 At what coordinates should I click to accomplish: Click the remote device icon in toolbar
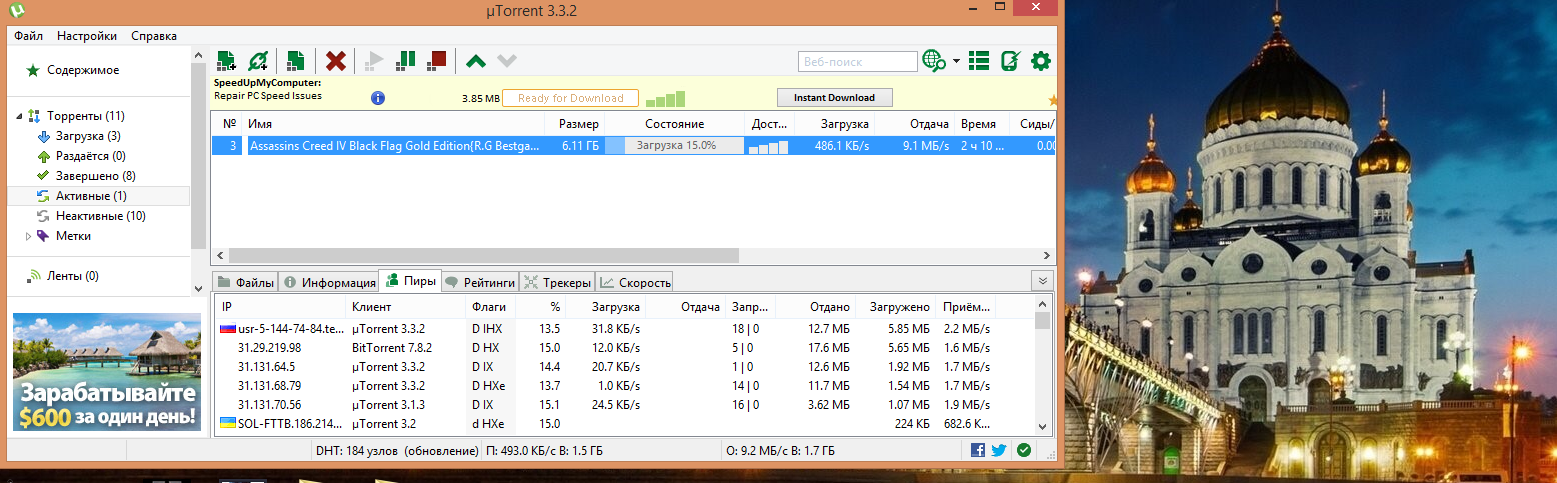click(x=1010, y=61)
